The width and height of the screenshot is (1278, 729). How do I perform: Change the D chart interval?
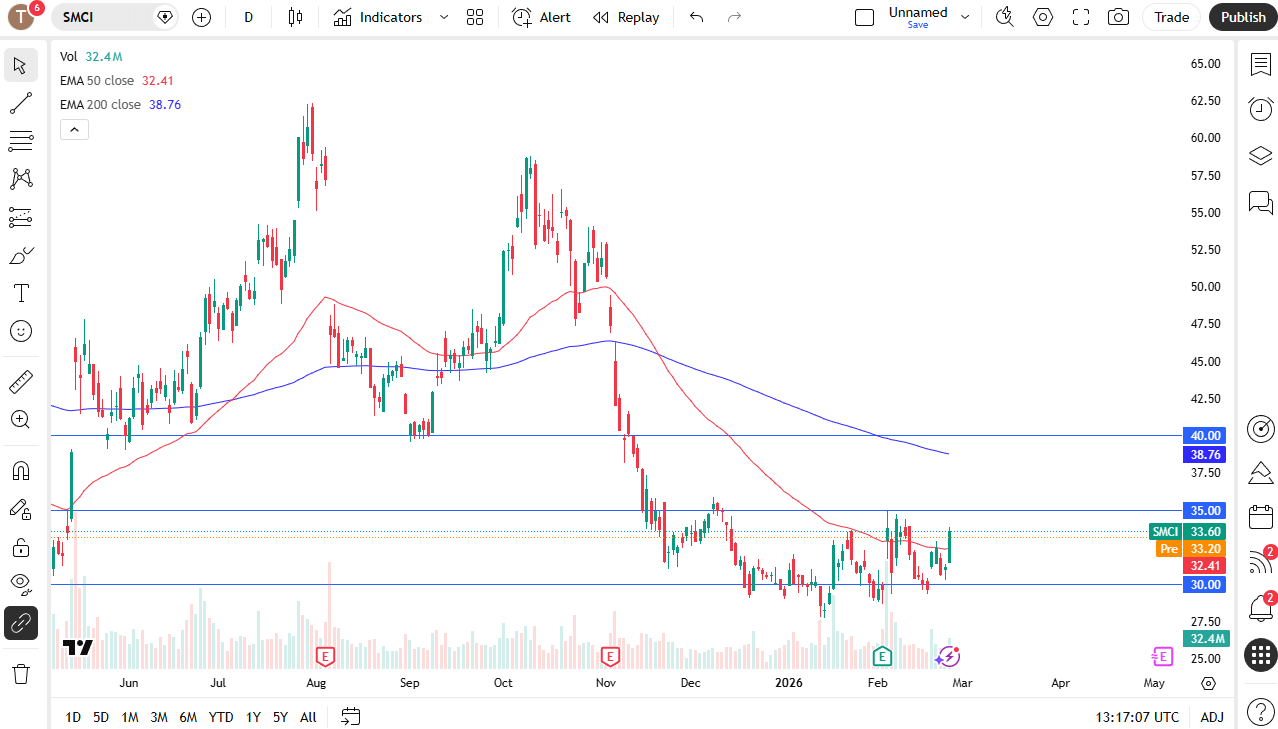pos(249,17)
